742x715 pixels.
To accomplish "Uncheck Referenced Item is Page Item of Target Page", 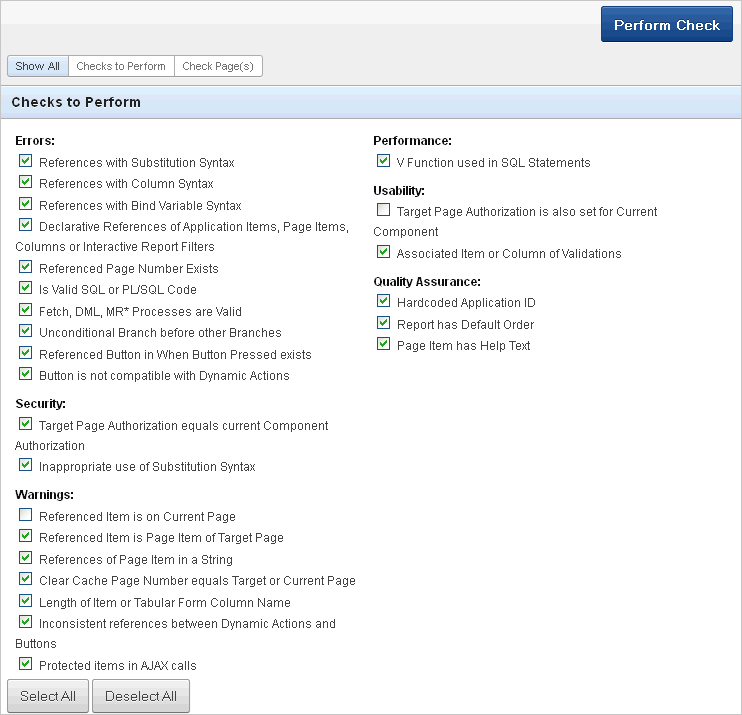I will [26, 536].
